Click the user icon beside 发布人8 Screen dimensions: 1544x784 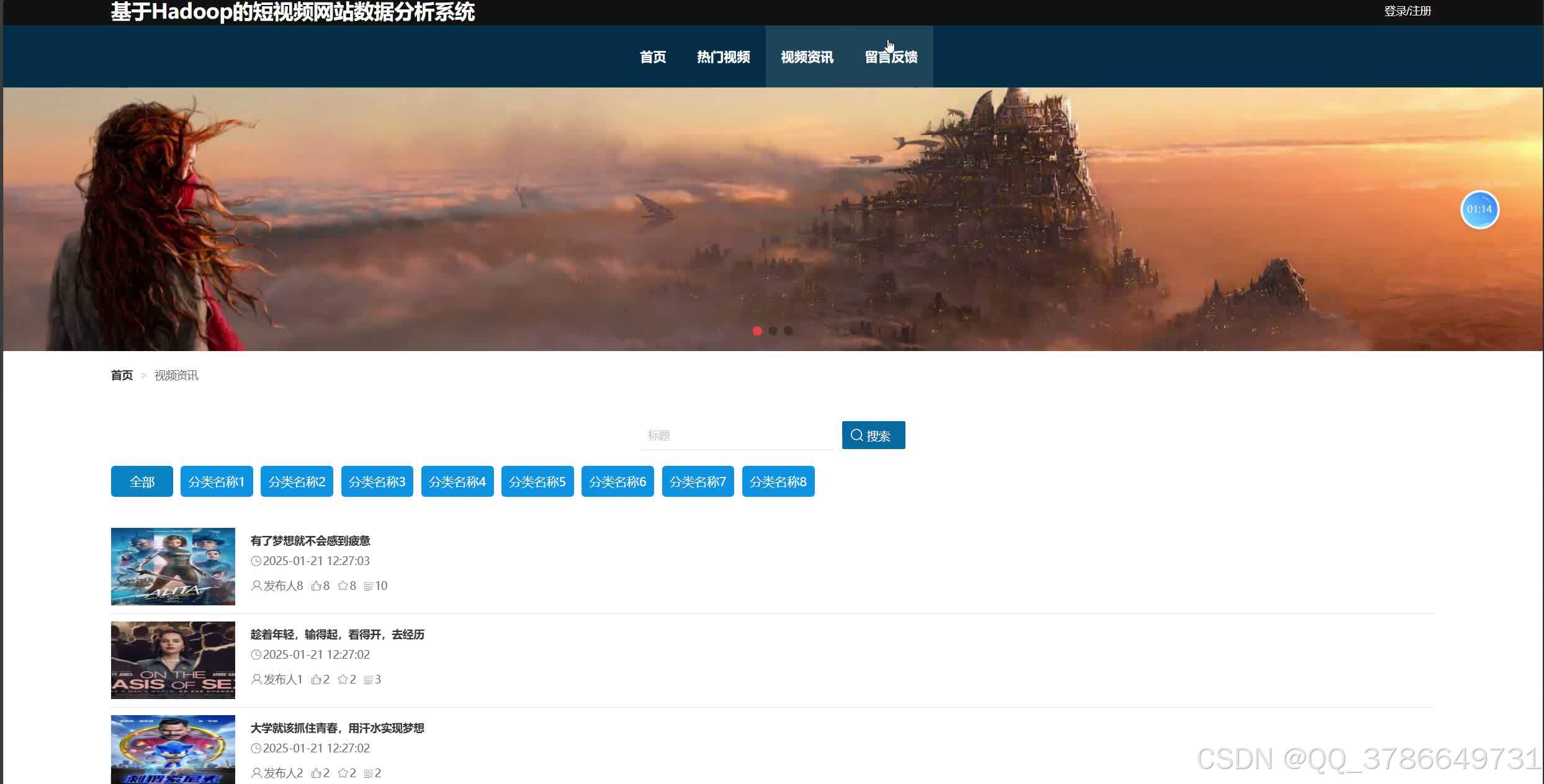pyautogui.click(x=256, y=586)
